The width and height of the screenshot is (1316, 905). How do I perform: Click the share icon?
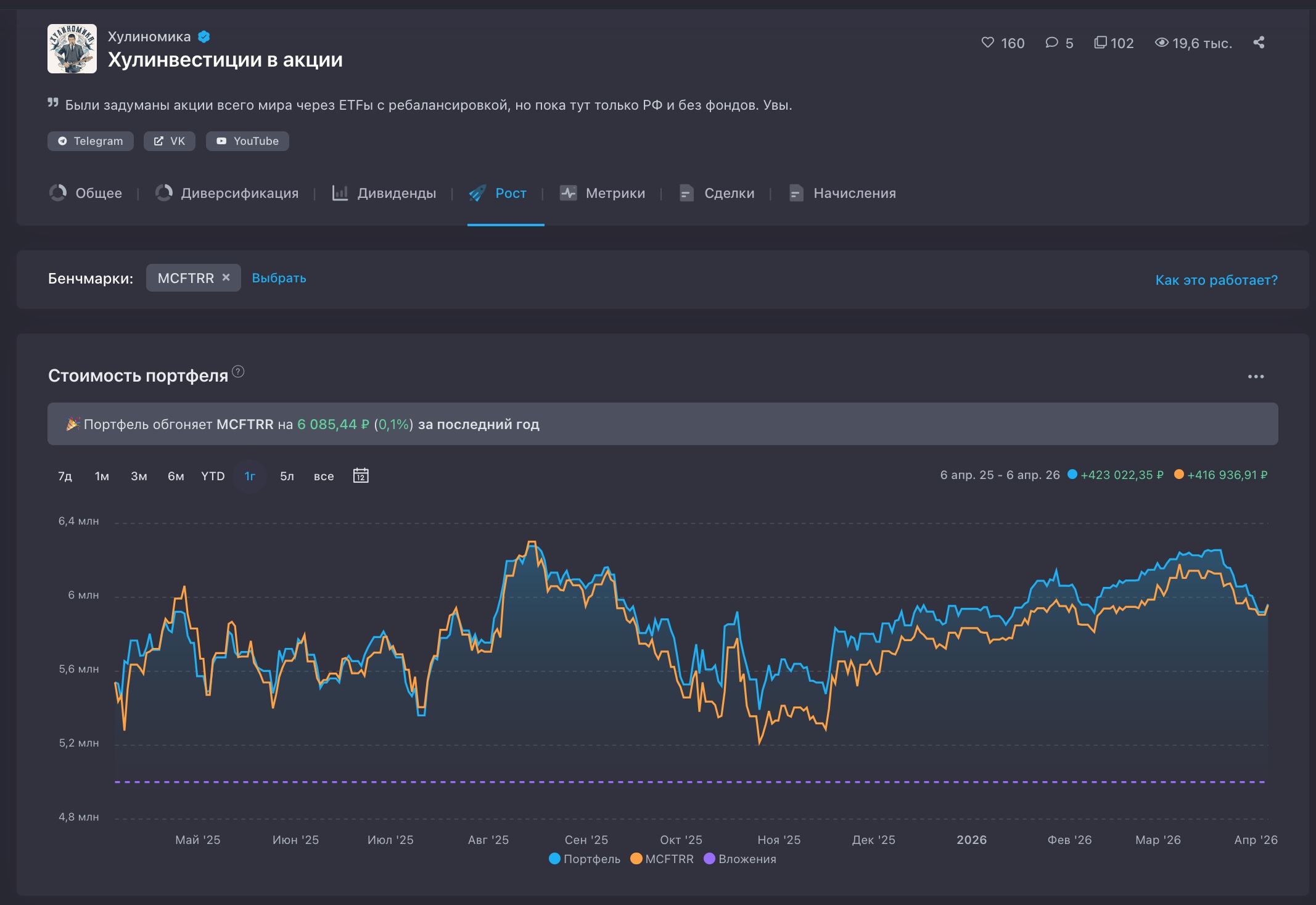click(x=1259, y=43)
